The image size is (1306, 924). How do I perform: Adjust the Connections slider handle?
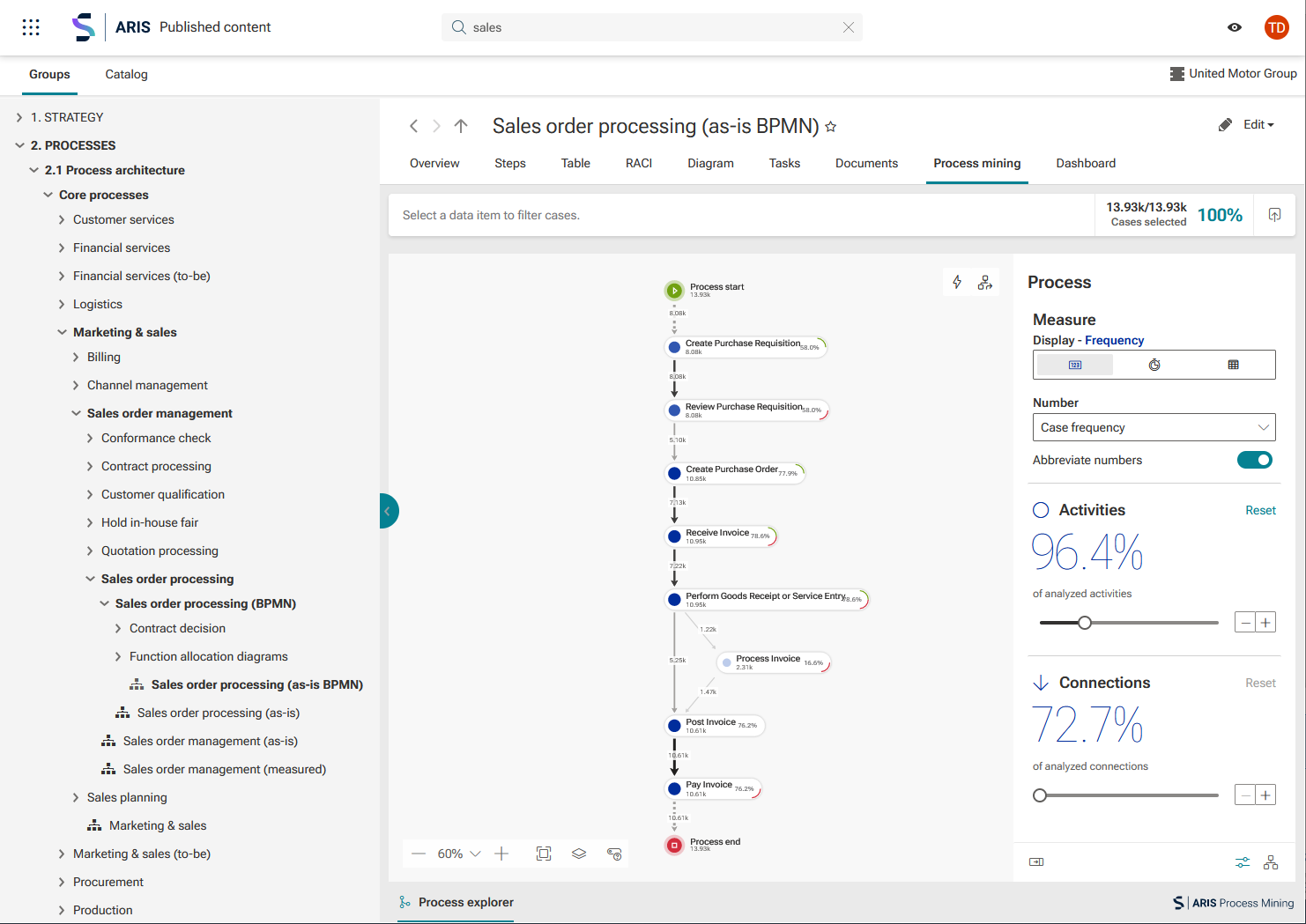tap(1040, 795)
